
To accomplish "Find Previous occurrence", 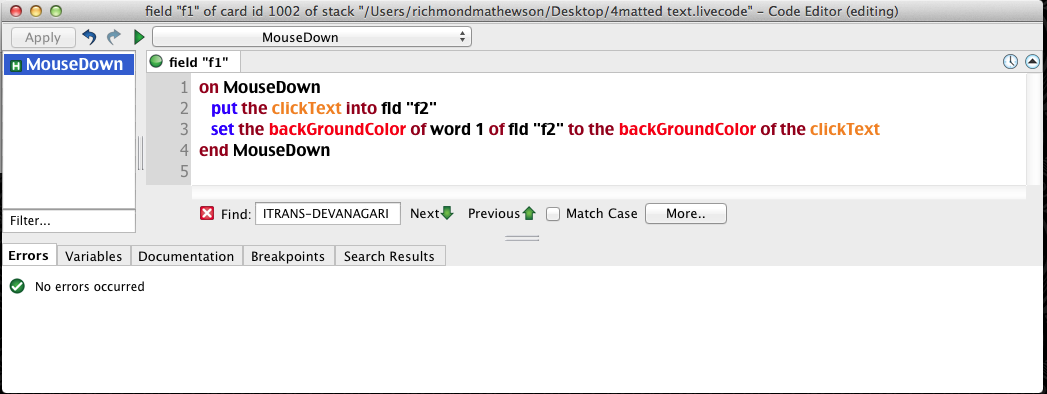I will (x=501, y=214).
